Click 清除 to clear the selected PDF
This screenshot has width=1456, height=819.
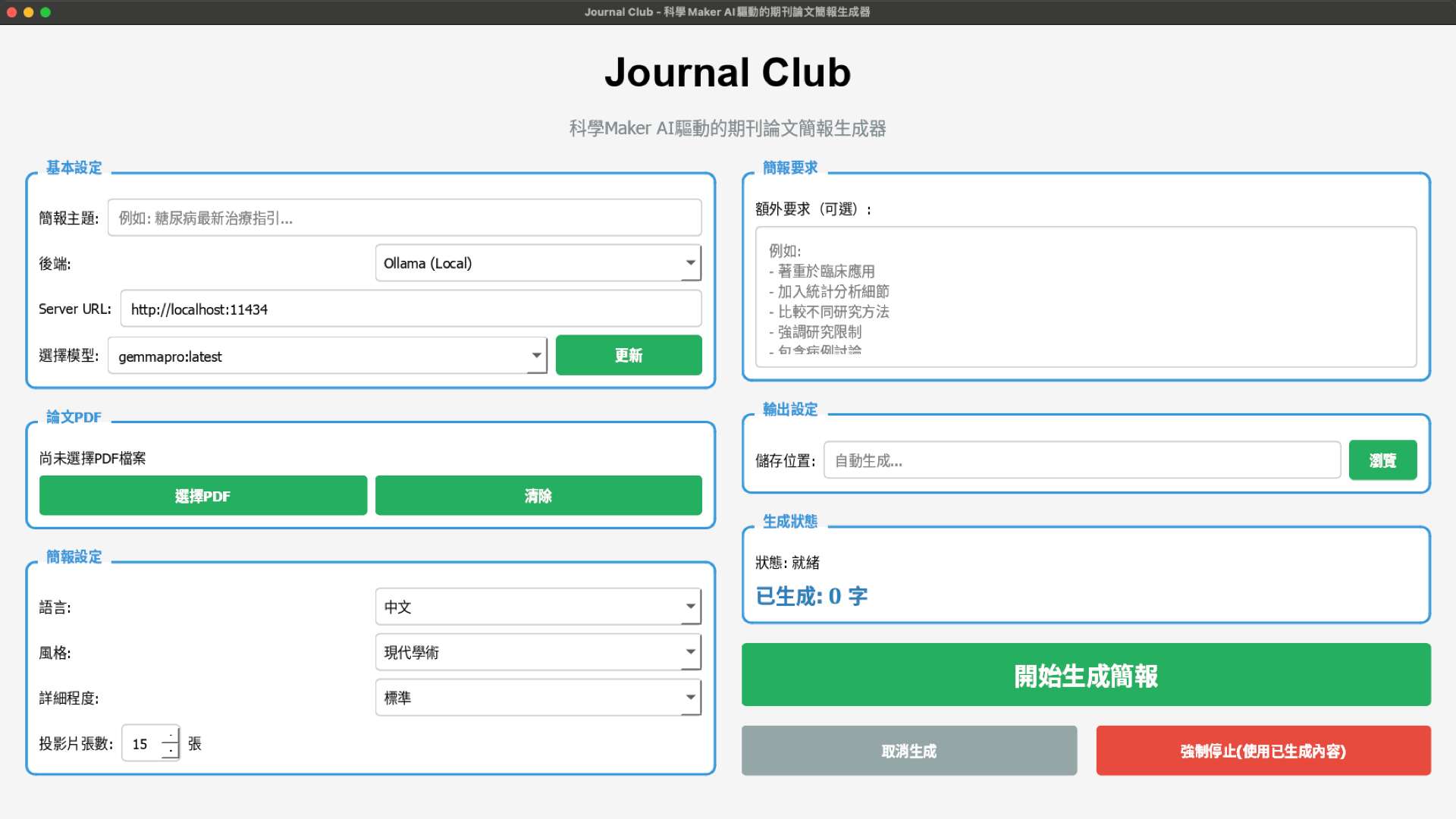(x=538, y=495)
